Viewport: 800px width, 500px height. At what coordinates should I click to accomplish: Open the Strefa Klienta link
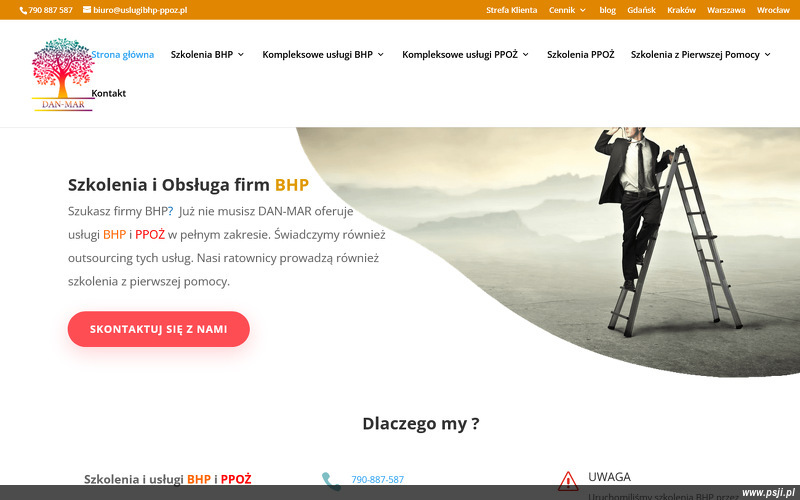pos(511,10)
